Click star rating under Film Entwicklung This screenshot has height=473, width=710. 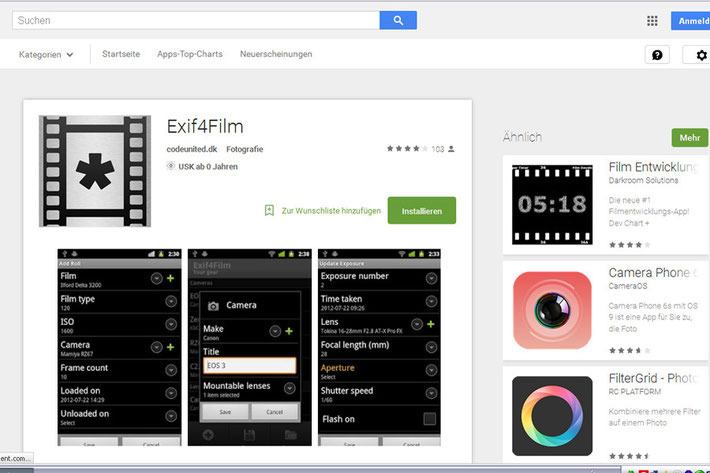(629, 245)
